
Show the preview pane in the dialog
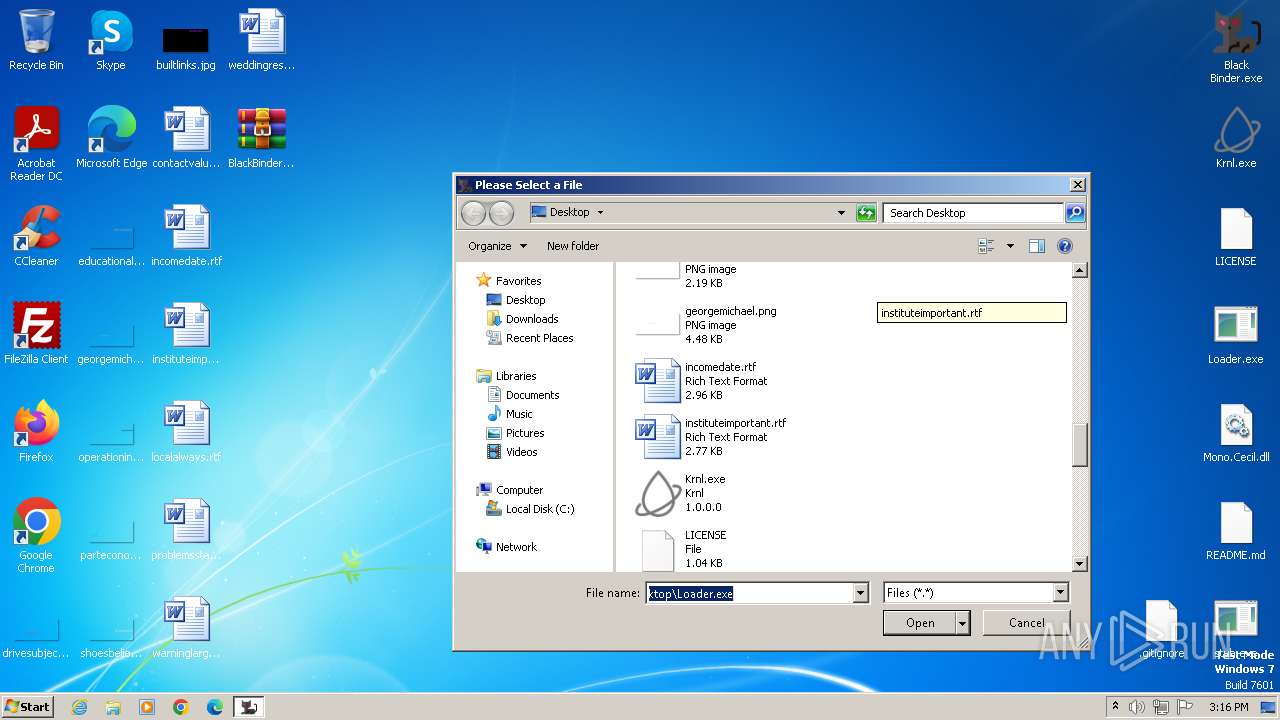pos(1037,246)
